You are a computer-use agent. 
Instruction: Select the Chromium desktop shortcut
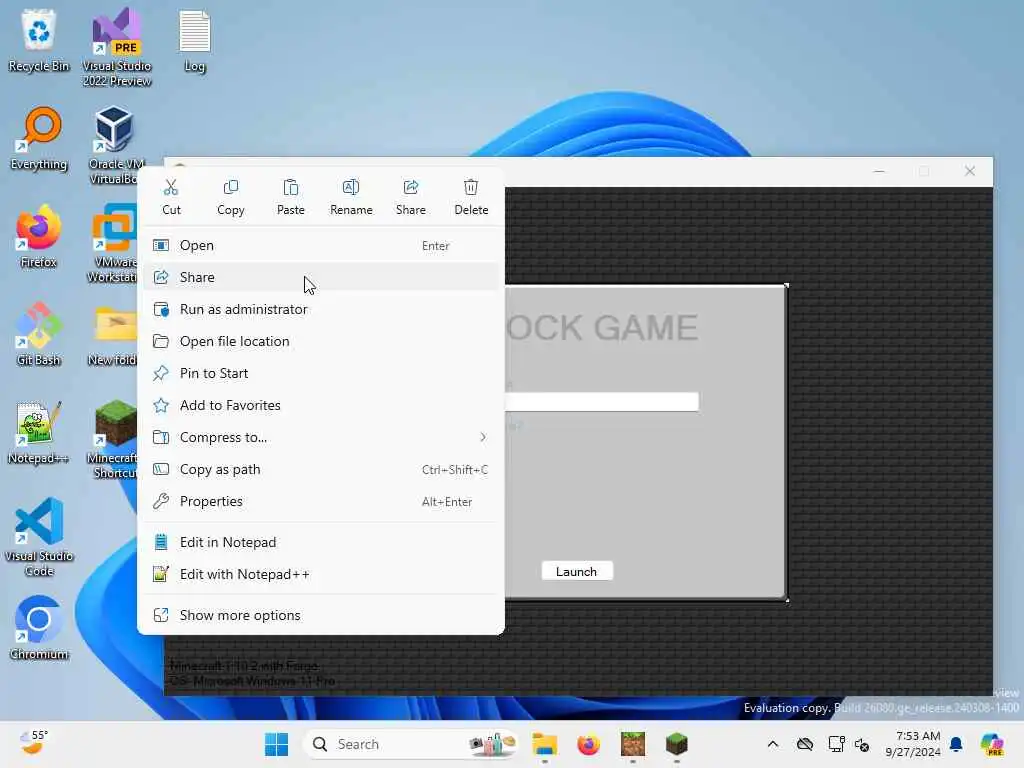(39, 628)
